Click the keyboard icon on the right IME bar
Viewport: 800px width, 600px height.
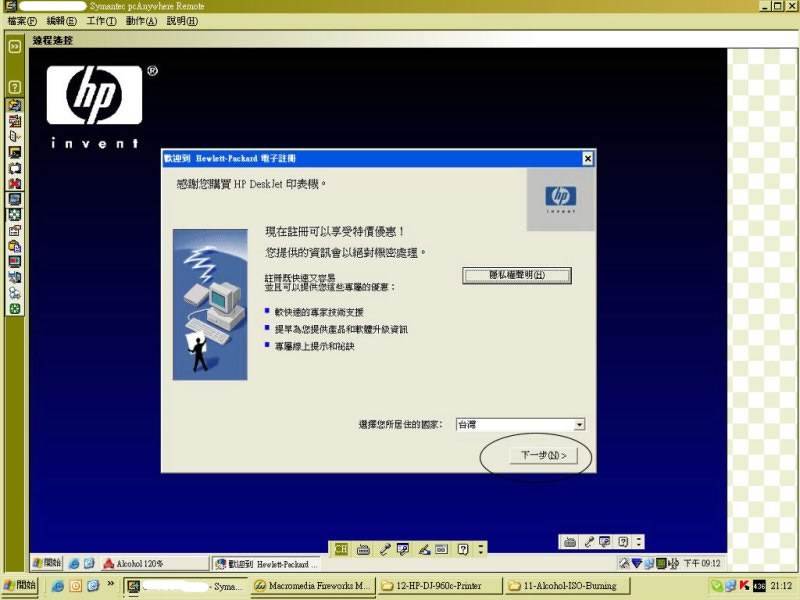pyautogui.click(x=570, y=542)
